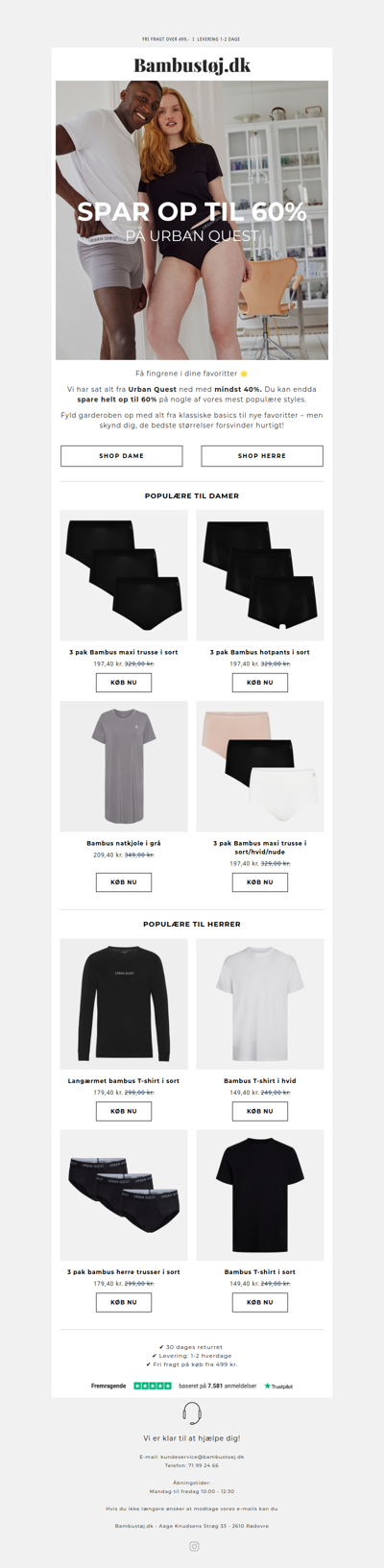Click KØB NU under Bambus natkjole i grå
Image resolution: width=384 pixels, height=1568 pixels.
pos(124,881)
